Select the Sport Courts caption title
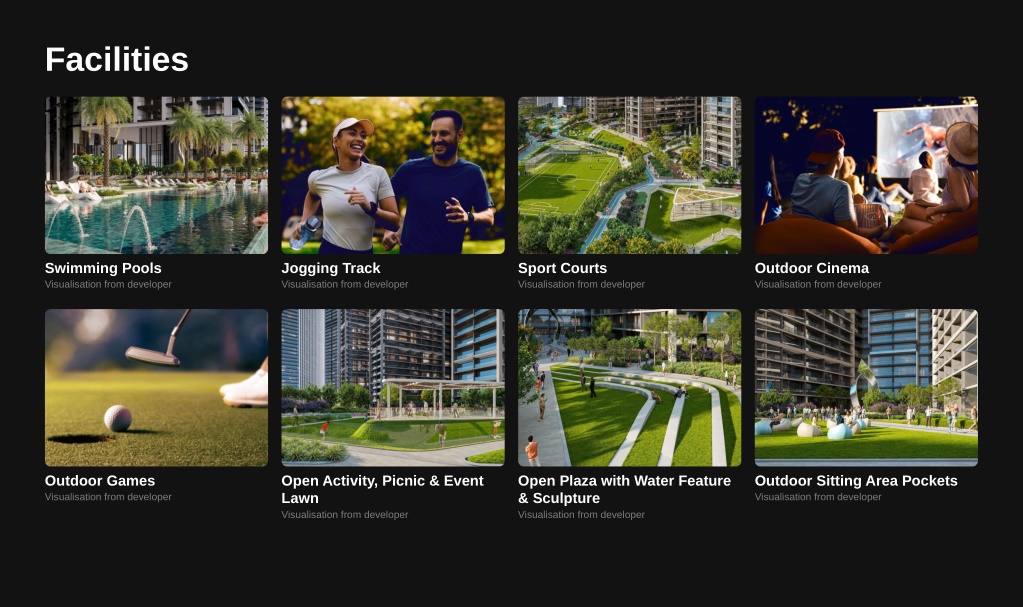The width and height of the screenshot is (1023, 607). (x=562, y=268)
